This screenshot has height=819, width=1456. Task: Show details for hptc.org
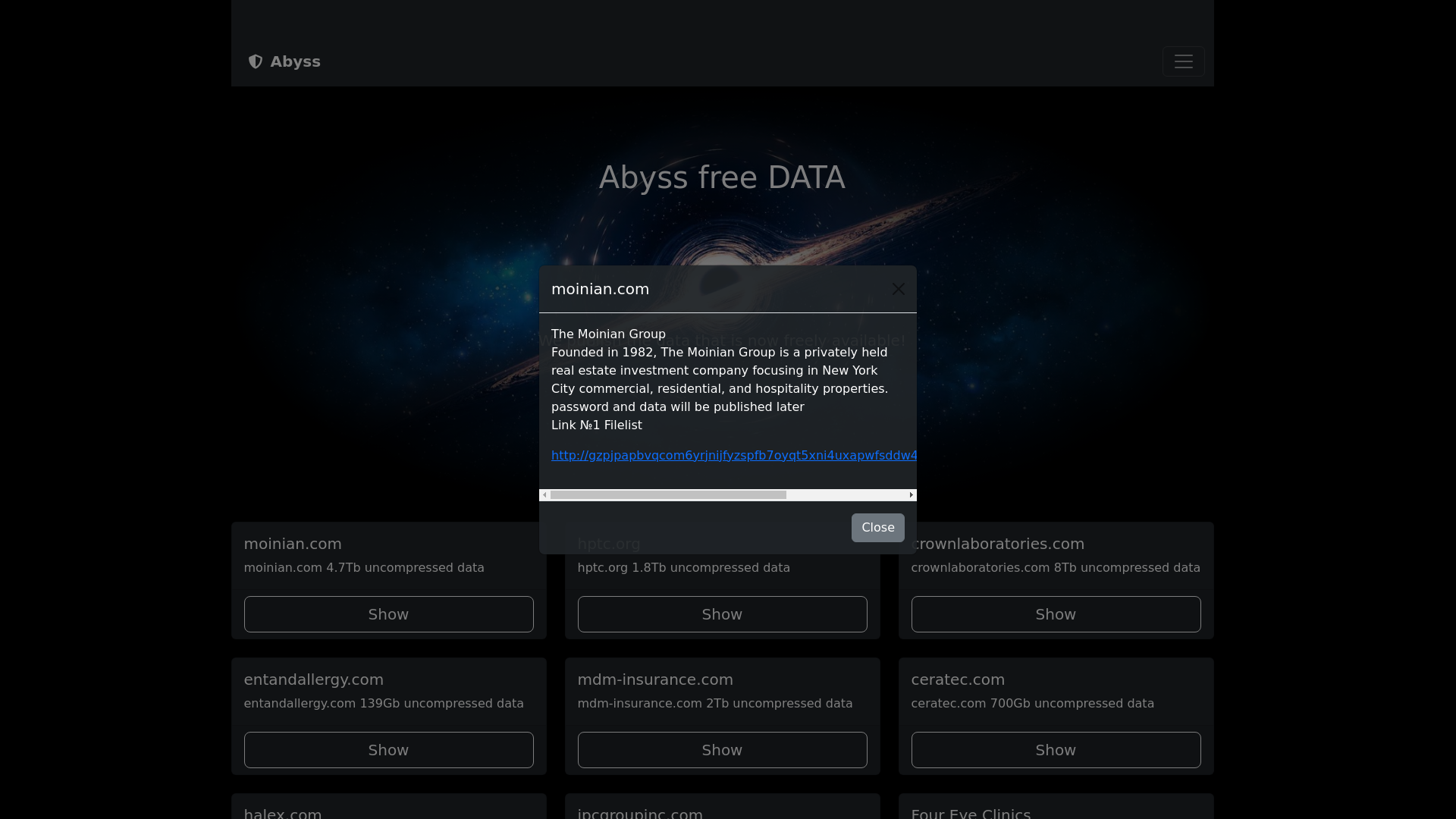(722, 614)
